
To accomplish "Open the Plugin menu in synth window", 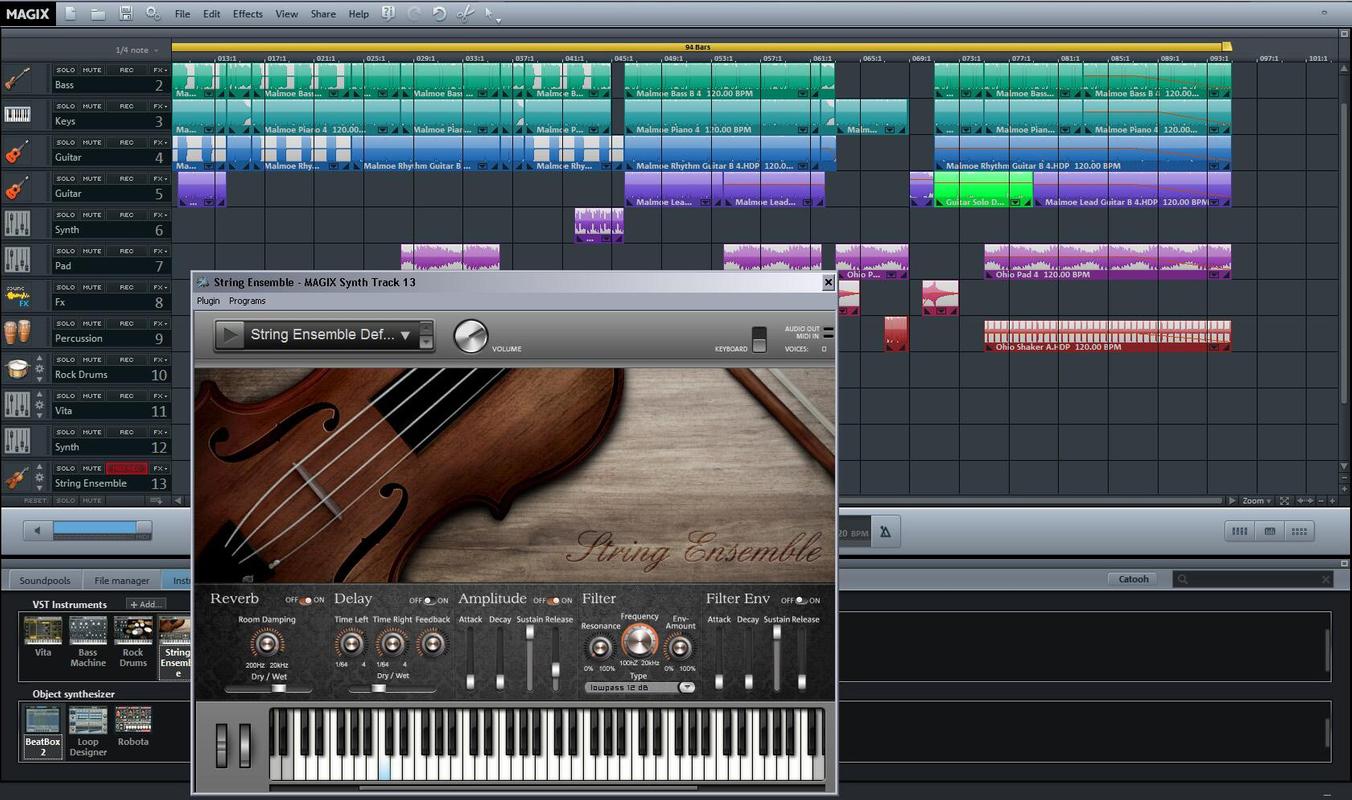I will tap(208, 301).
